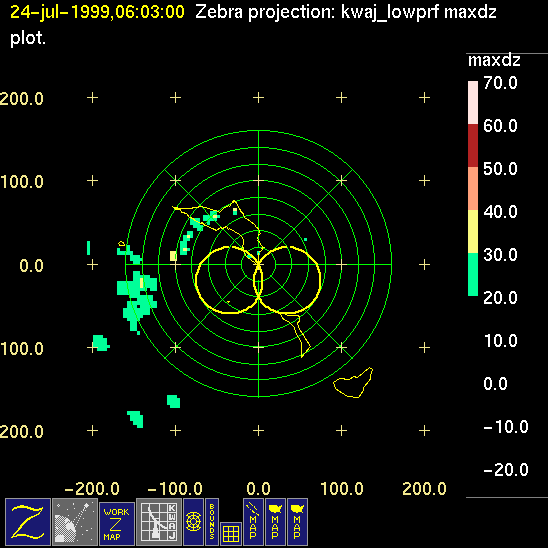The image size is (548, 548).
Task: Select the first US-outline MAP icon
Action: tap(275, 522)
